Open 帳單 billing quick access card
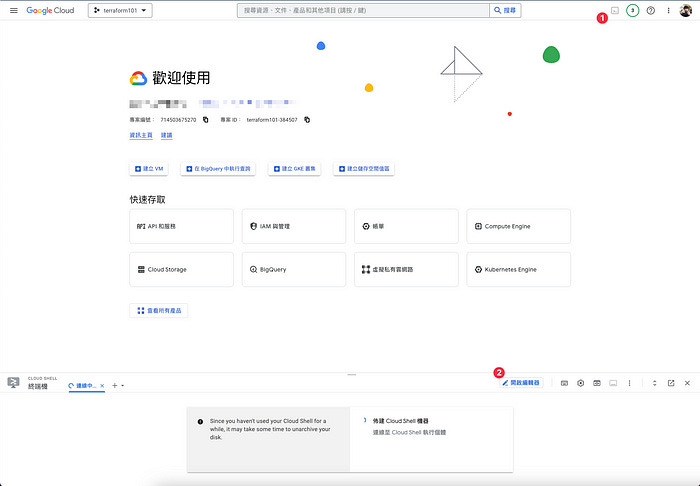 (406, 226)
